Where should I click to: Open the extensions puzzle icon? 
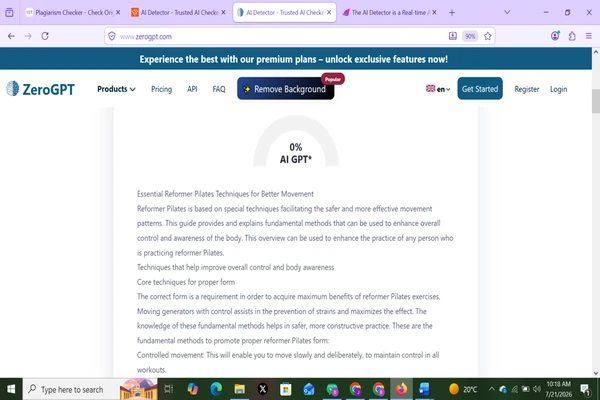pos(572,36)
